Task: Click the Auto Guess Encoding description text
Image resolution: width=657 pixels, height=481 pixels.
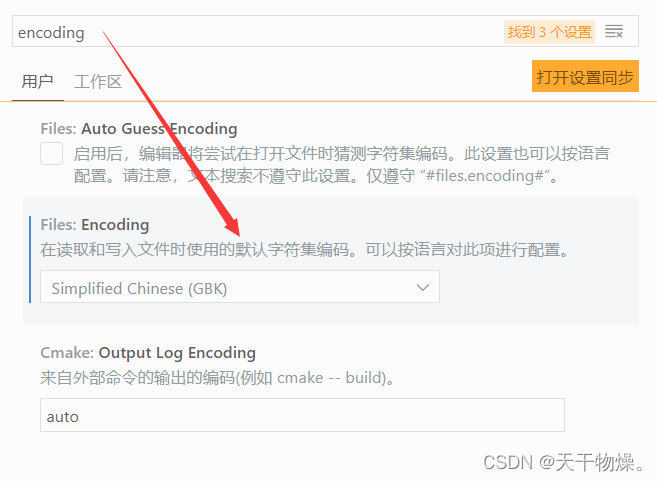Action: (341, 165)
